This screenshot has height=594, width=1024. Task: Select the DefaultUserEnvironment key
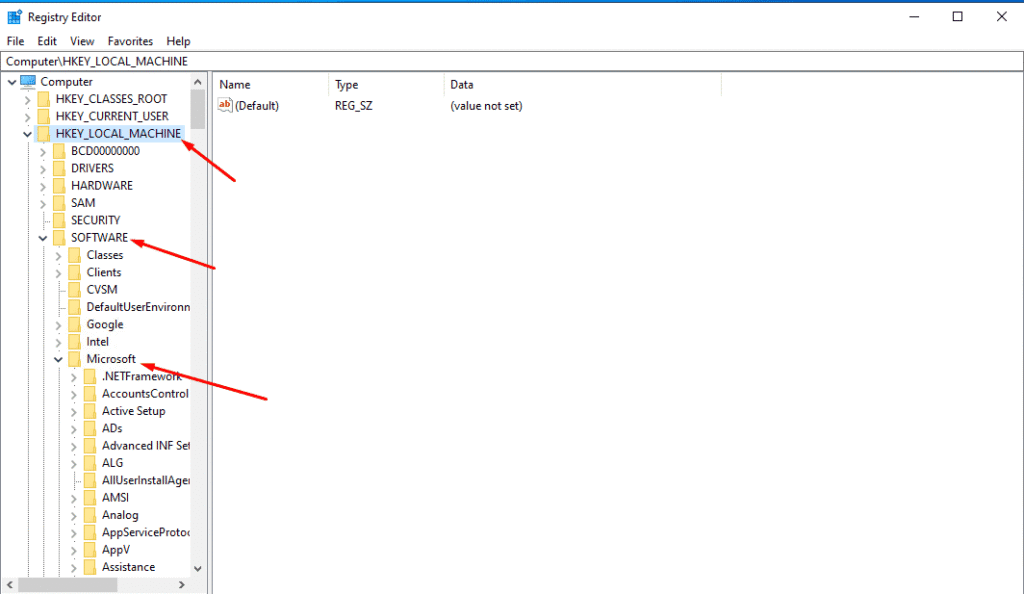point(138,307)
